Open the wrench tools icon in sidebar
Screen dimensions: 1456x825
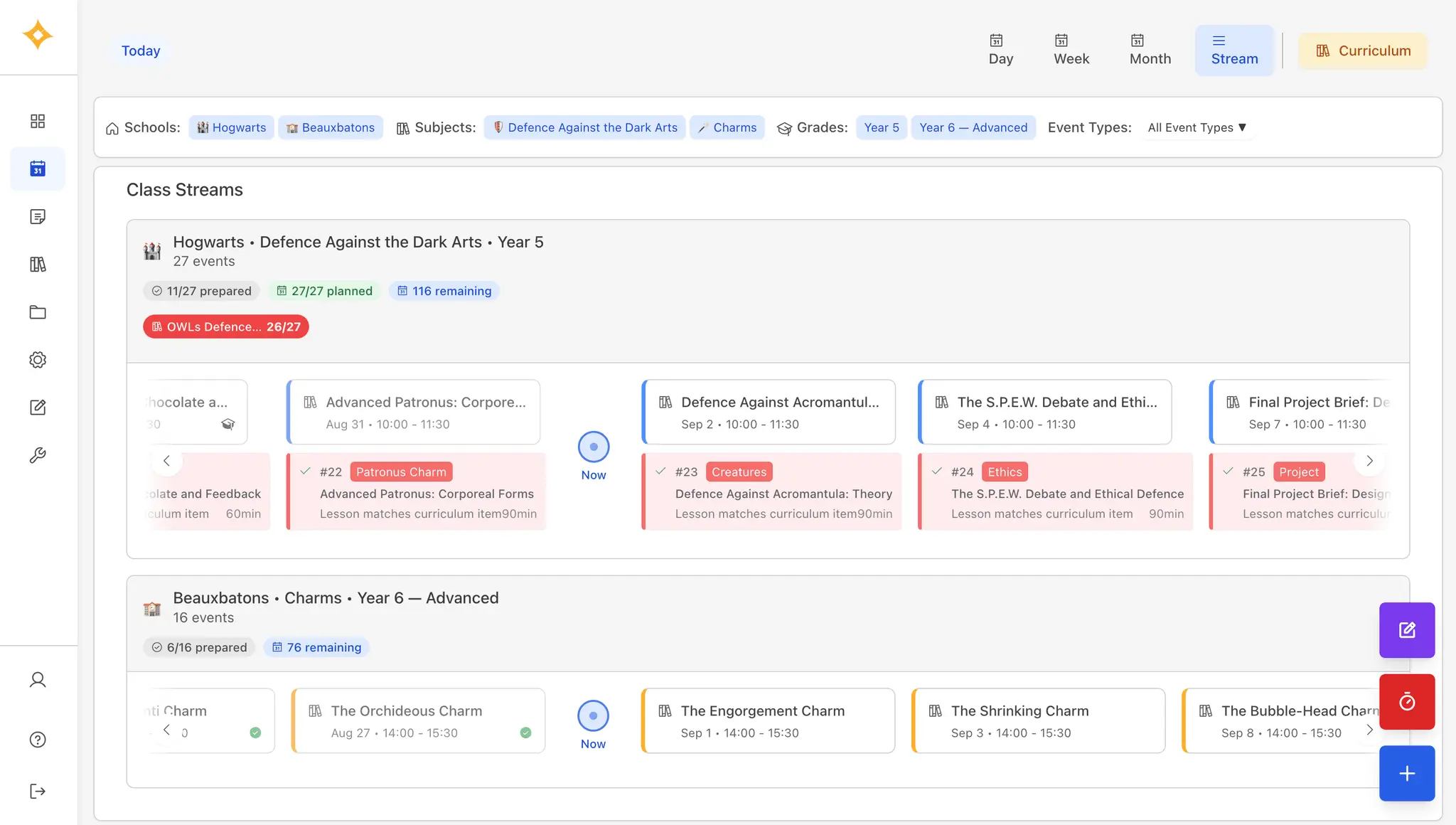pos(38,455)
